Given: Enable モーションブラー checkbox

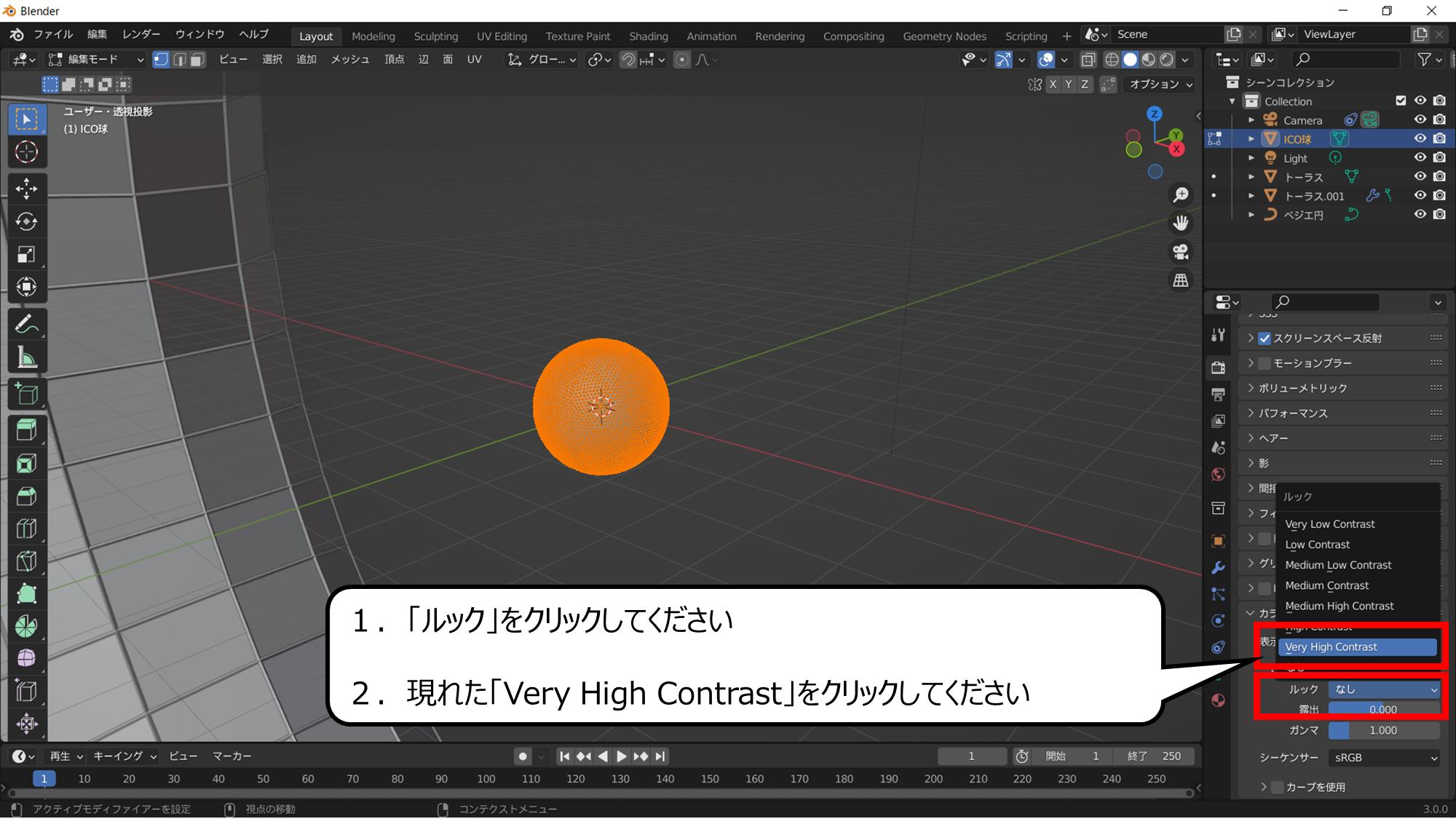Looking at the screenshot, I should click(1265, 363).
